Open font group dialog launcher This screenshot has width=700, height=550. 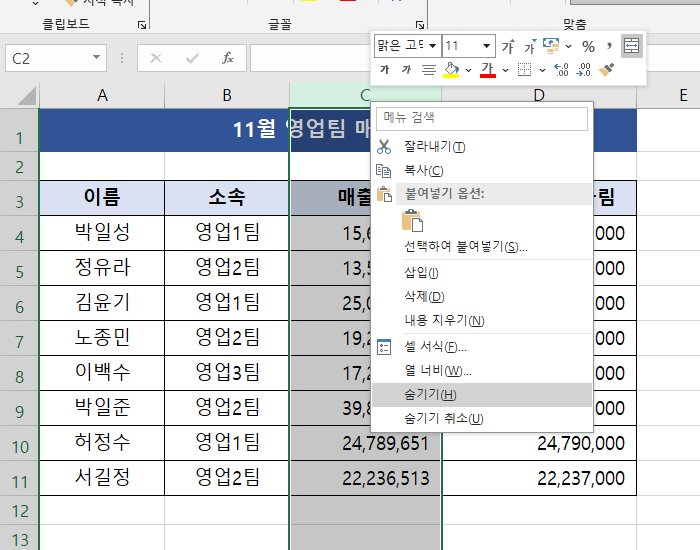point(420,25)
